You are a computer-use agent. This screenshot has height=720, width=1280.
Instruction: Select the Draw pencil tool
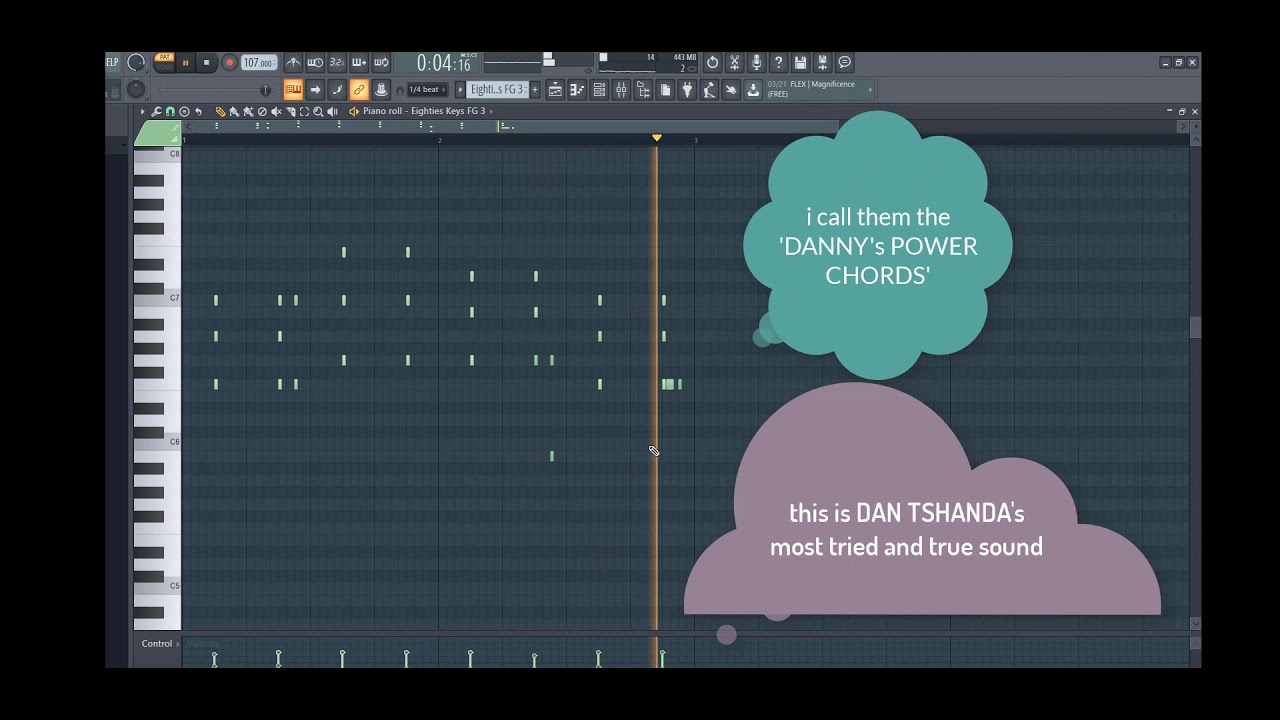coord(220,111)
